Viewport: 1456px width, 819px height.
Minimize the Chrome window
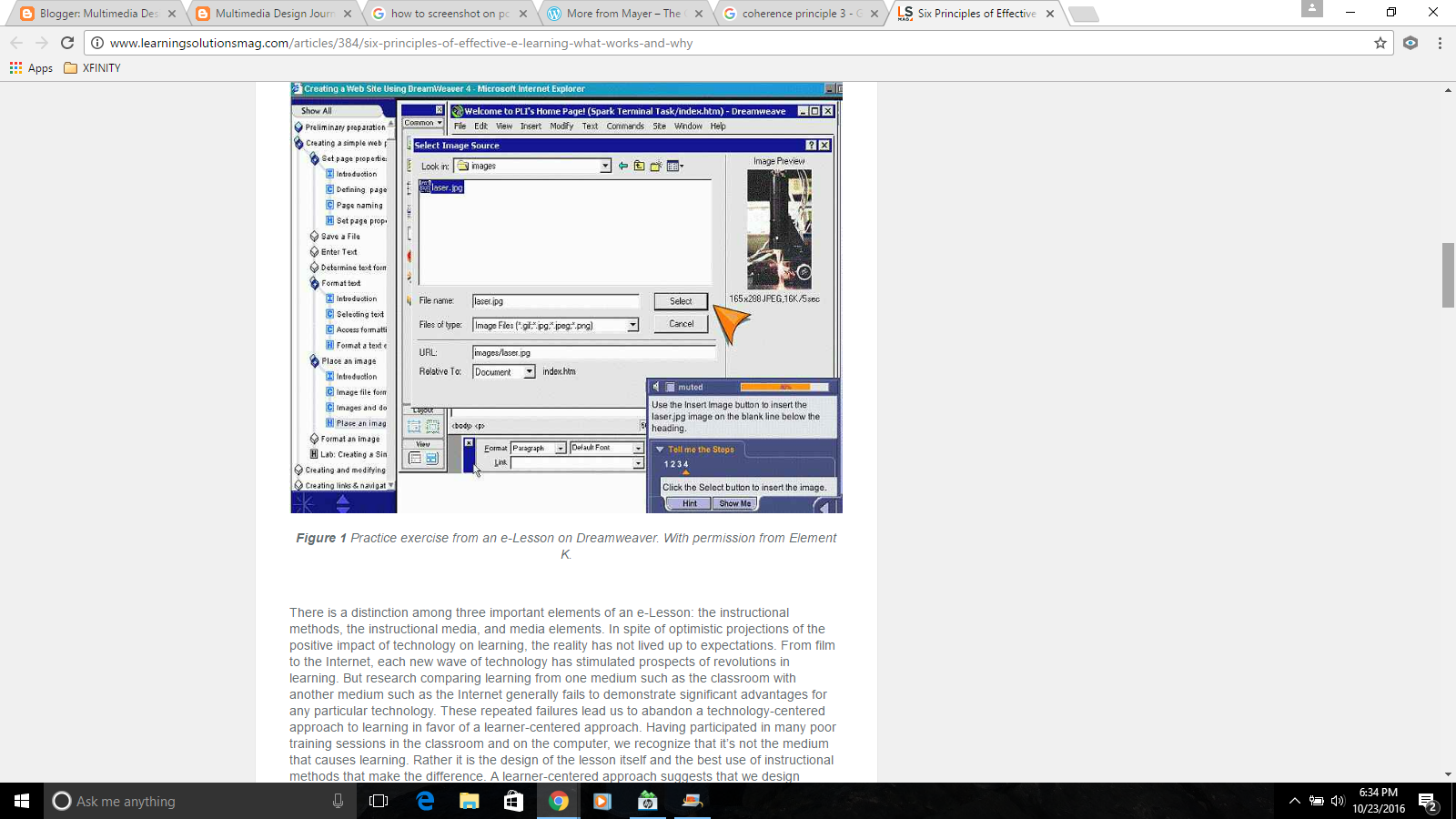coord(1350,12)
